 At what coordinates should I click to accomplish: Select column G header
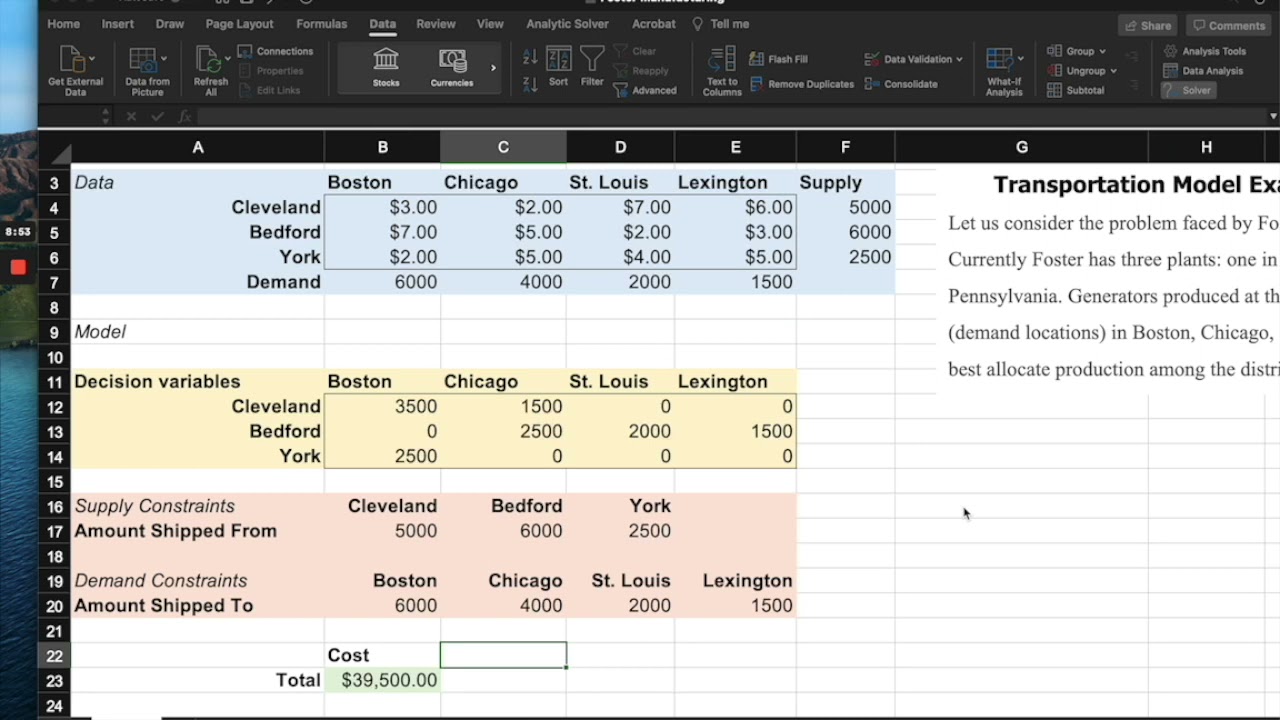(1021, 147)
